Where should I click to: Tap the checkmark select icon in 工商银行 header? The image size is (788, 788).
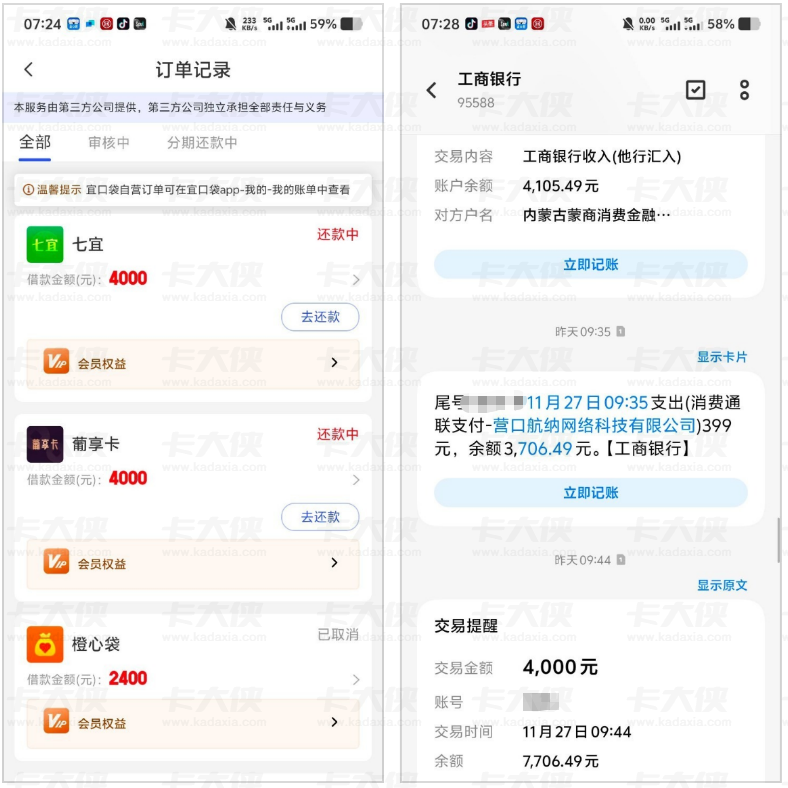696,90
